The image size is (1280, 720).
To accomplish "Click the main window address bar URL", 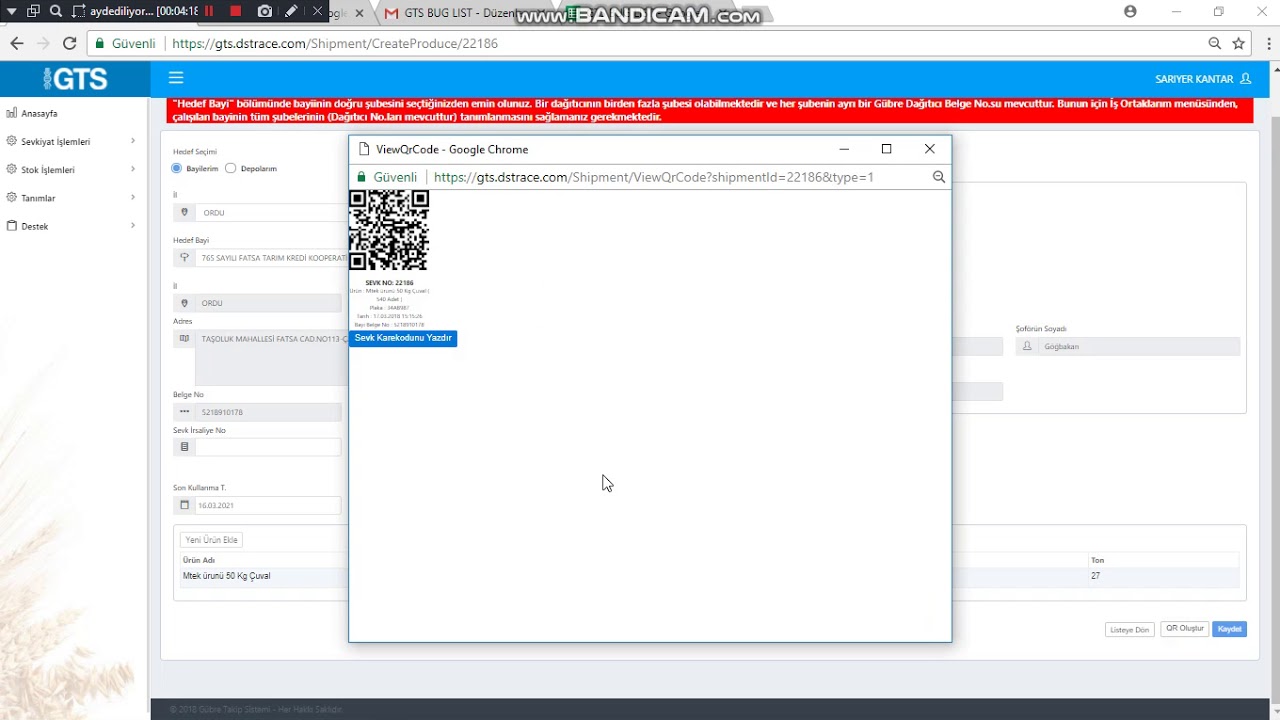I will pos(335,44).
